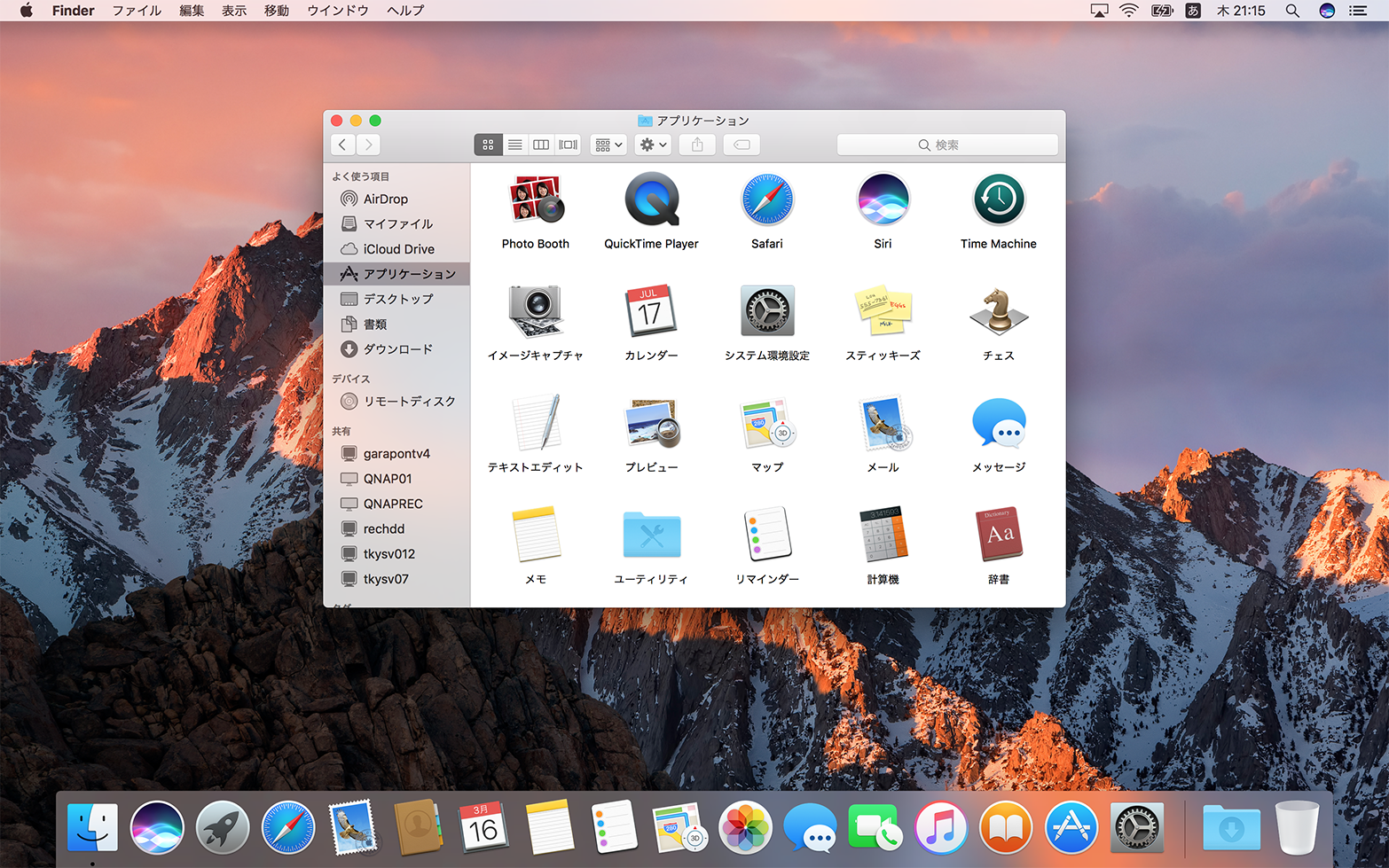Open マイファイル in the sidebar
The width and height of the screenshot is (1389, 868).
coord(396,223)
